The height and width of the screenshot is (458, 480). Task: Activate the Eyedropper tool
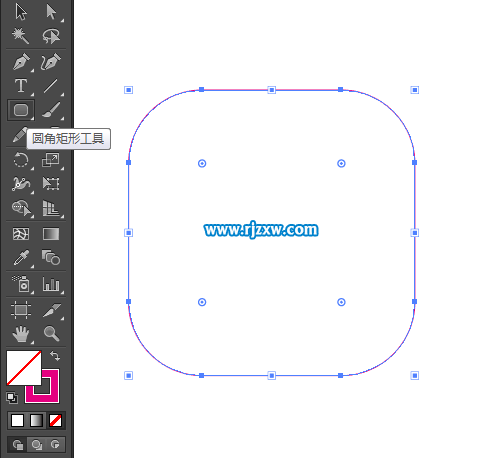click(21, 257)
